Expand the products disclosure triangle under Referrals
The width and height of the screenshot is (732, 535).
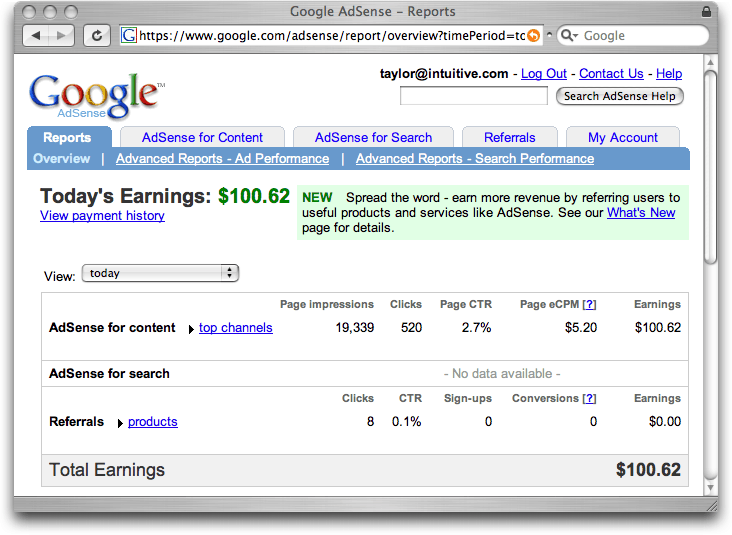tap(120, 423)
